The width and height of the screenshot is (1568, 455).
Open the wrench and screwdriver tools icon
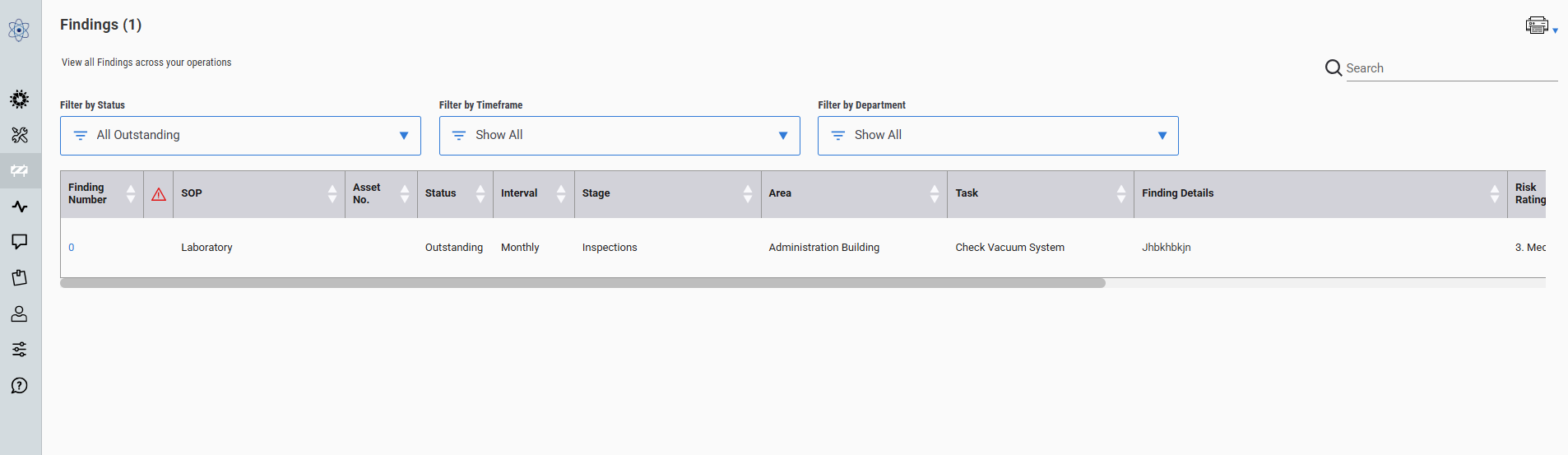pyautogui.click(x=20, y=135)
